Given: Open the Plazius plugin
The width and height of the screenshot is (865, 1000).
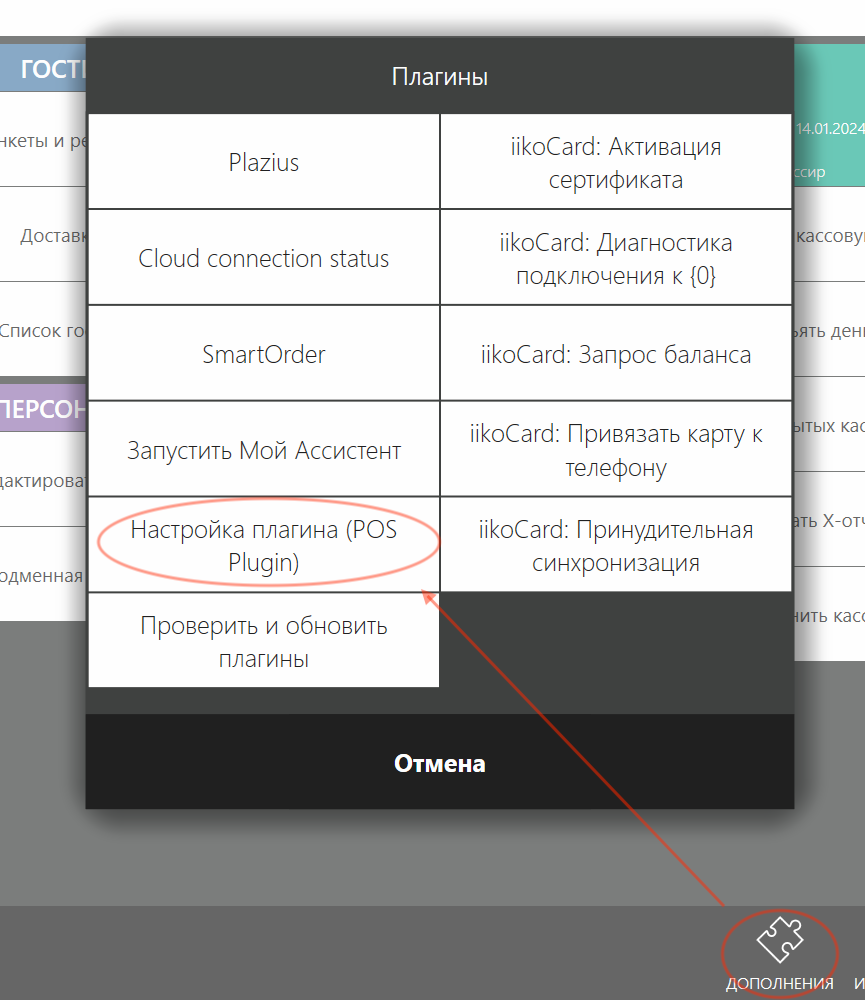Looking at the screenshot, I should [263, 162].
